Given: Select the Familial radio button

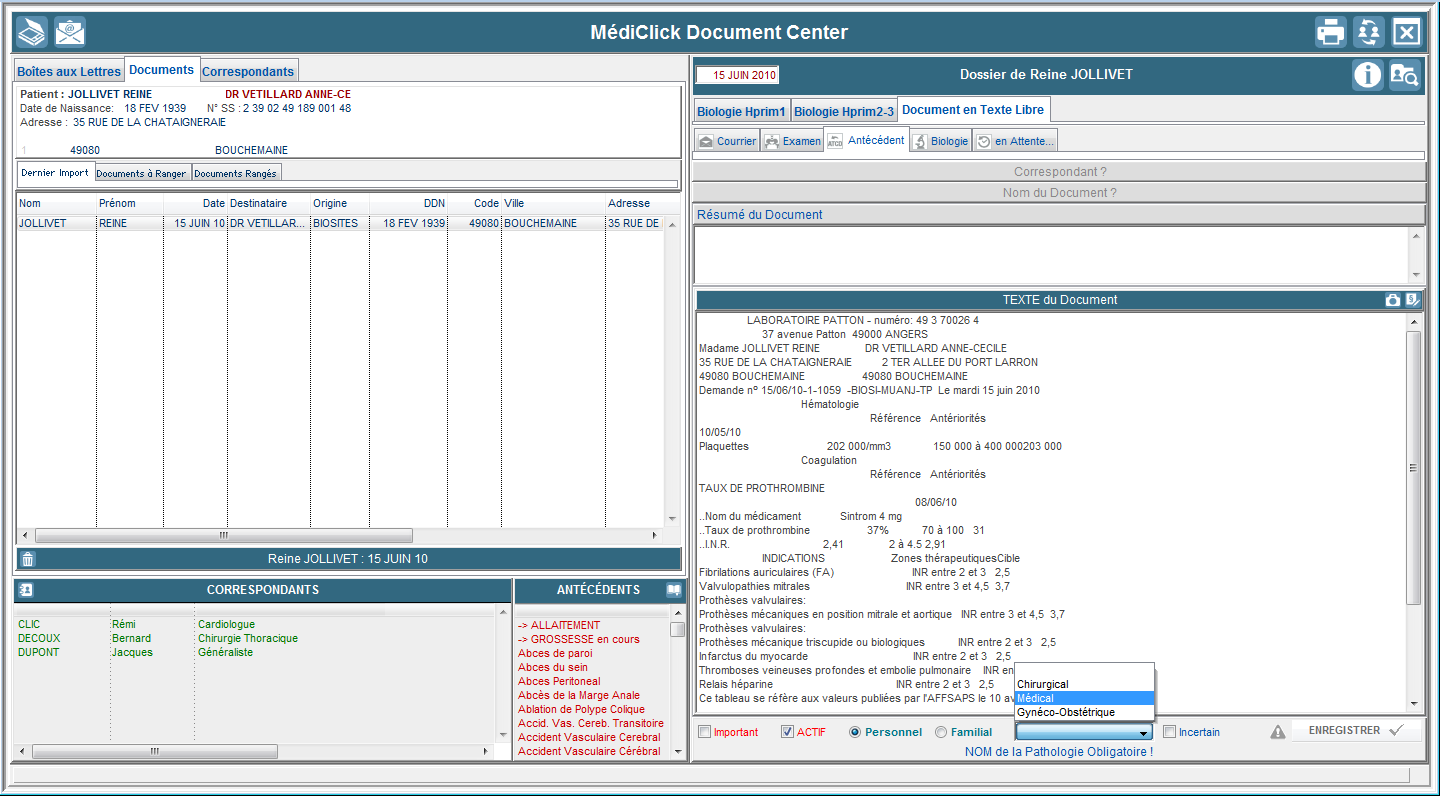Looking at the screenshot, I should click(941, 732).
